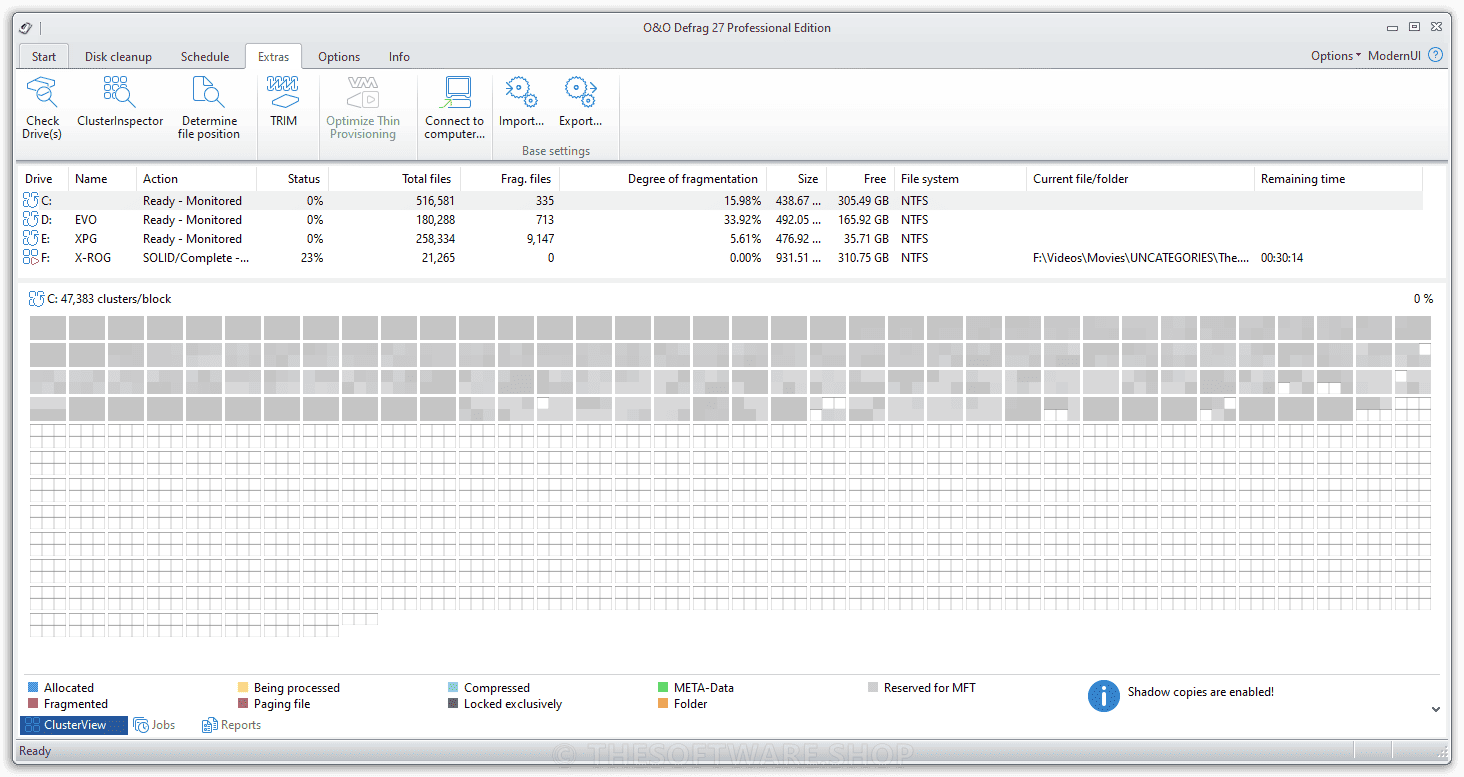Click the Compressed light blue swatch
Image resolution: width=1464 pixels, height=777 pixels.
[453, 688]
